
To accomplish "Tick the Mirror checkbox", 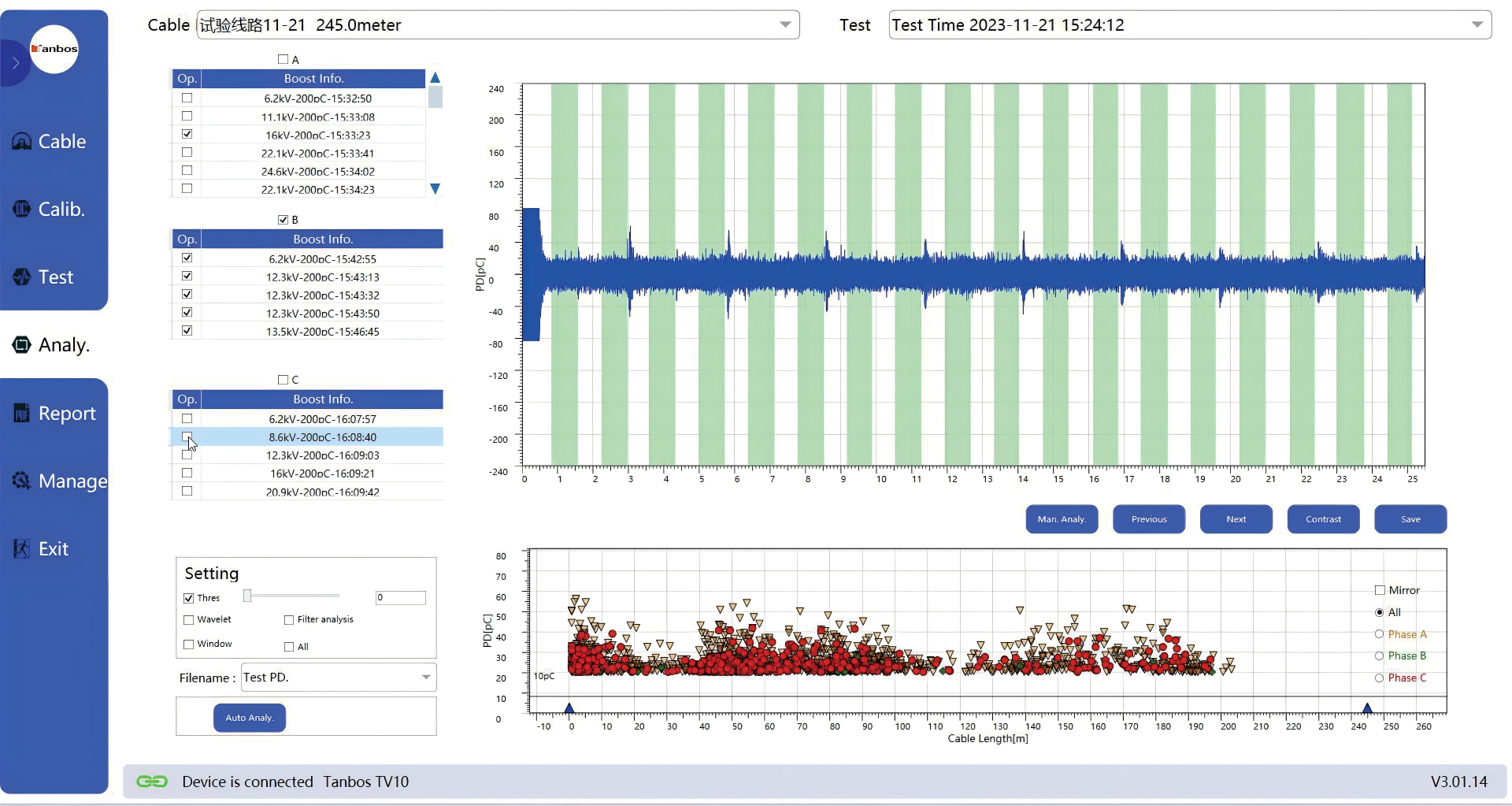I will [x=1380, y=590].
